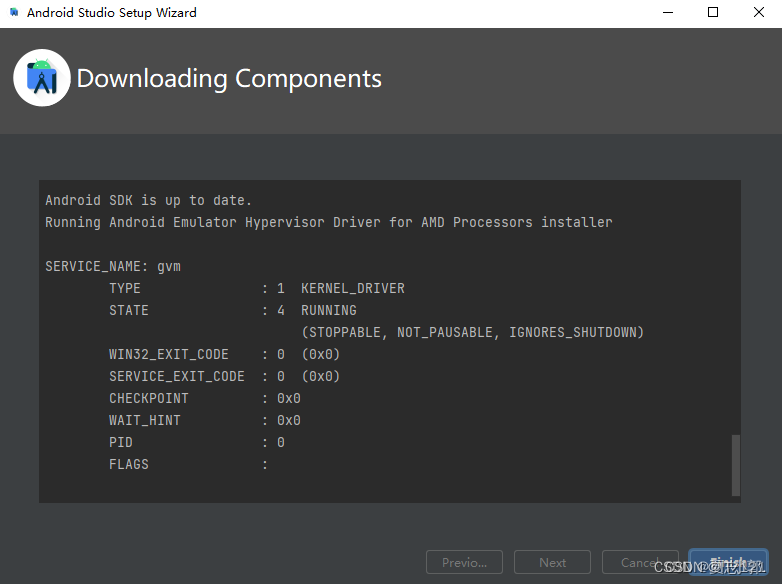The width and height of the screenshot is (782, 584).
Task: Click Finish to complete setup
Action: point(728,563)
